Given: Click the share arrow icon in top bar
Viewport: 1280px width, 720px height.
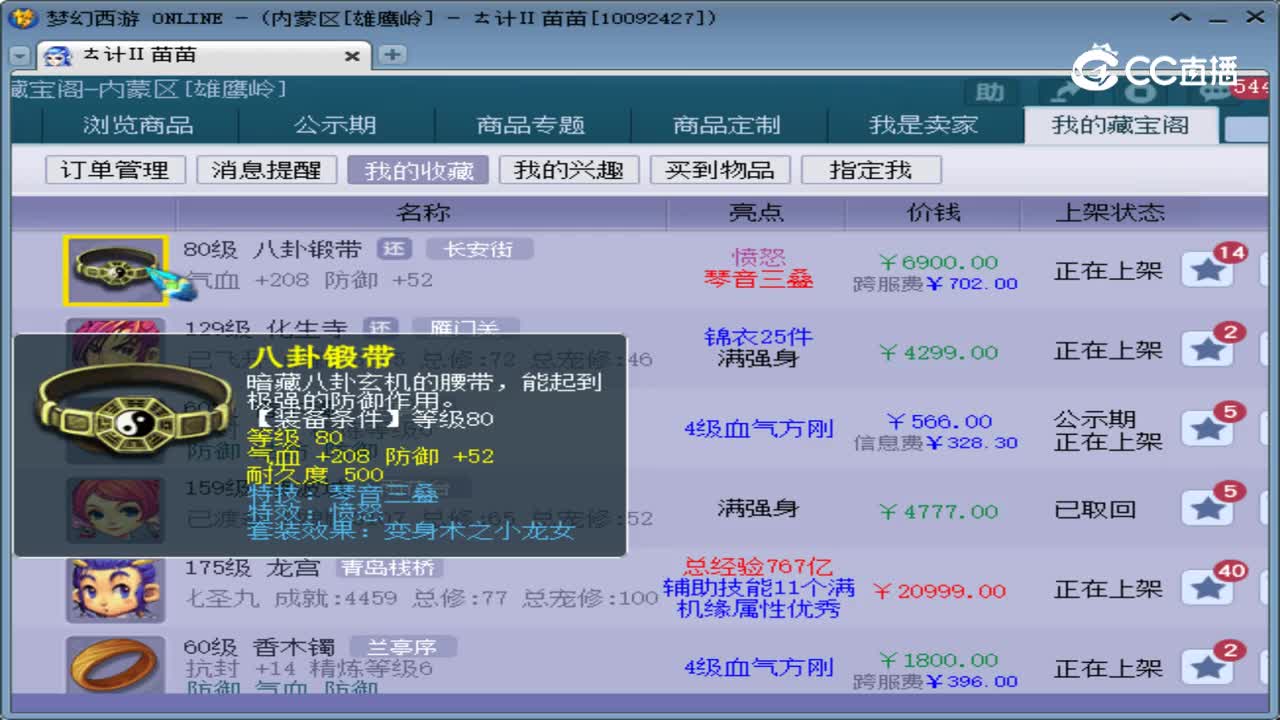Looking at the screenshot, I should click(1065, 92).
